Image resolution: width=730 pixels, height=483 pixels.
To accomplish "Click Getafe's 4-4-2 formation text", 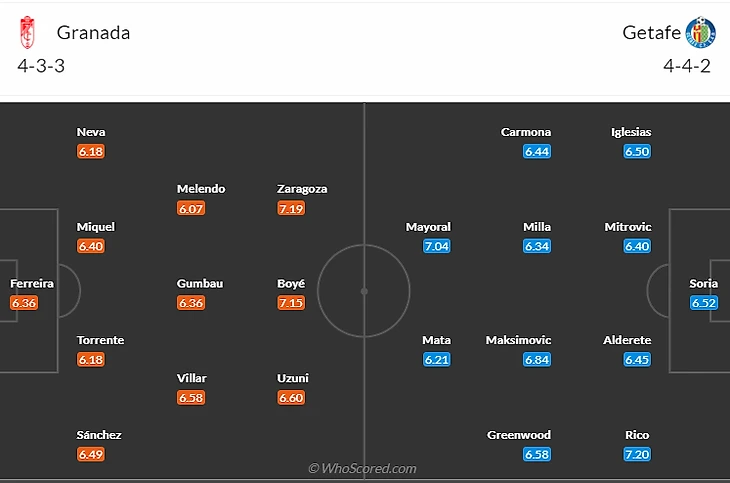I will (x=687, y=67).
